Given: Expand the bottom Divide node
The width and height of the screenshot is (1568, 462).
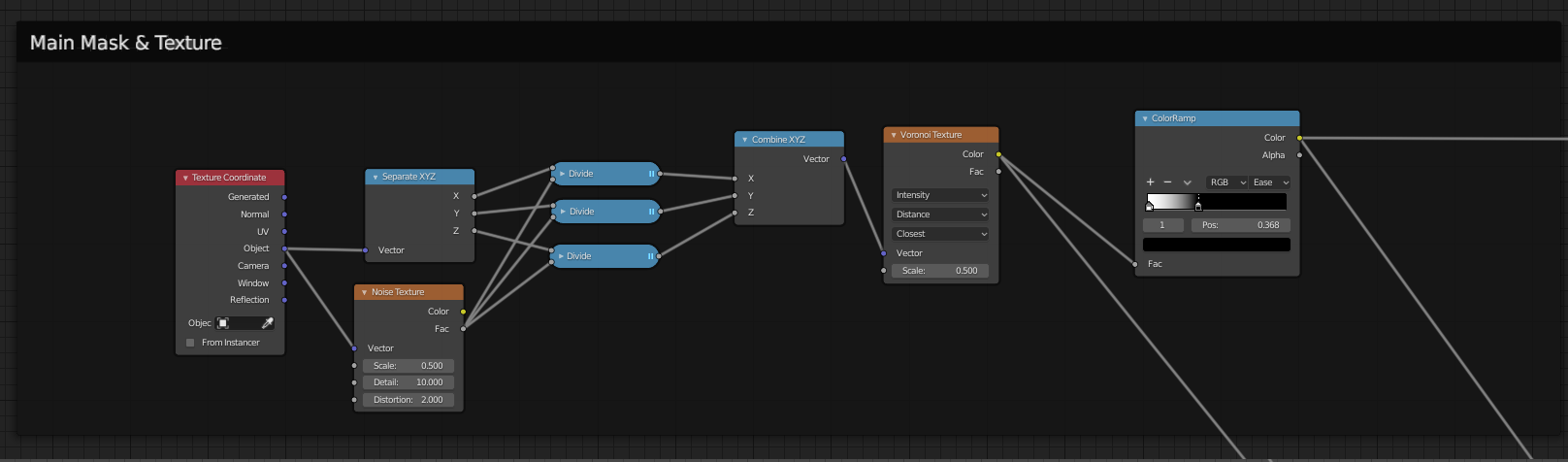Looking at the screenshot, I should pyautogui.click(x=561, y=256).
